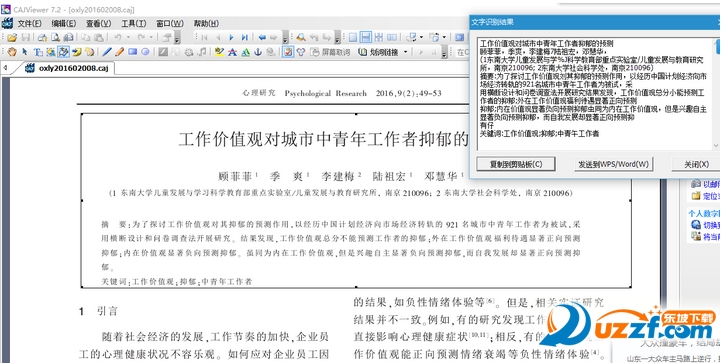Click the 划词链接 toolbar button

[379, 52]
